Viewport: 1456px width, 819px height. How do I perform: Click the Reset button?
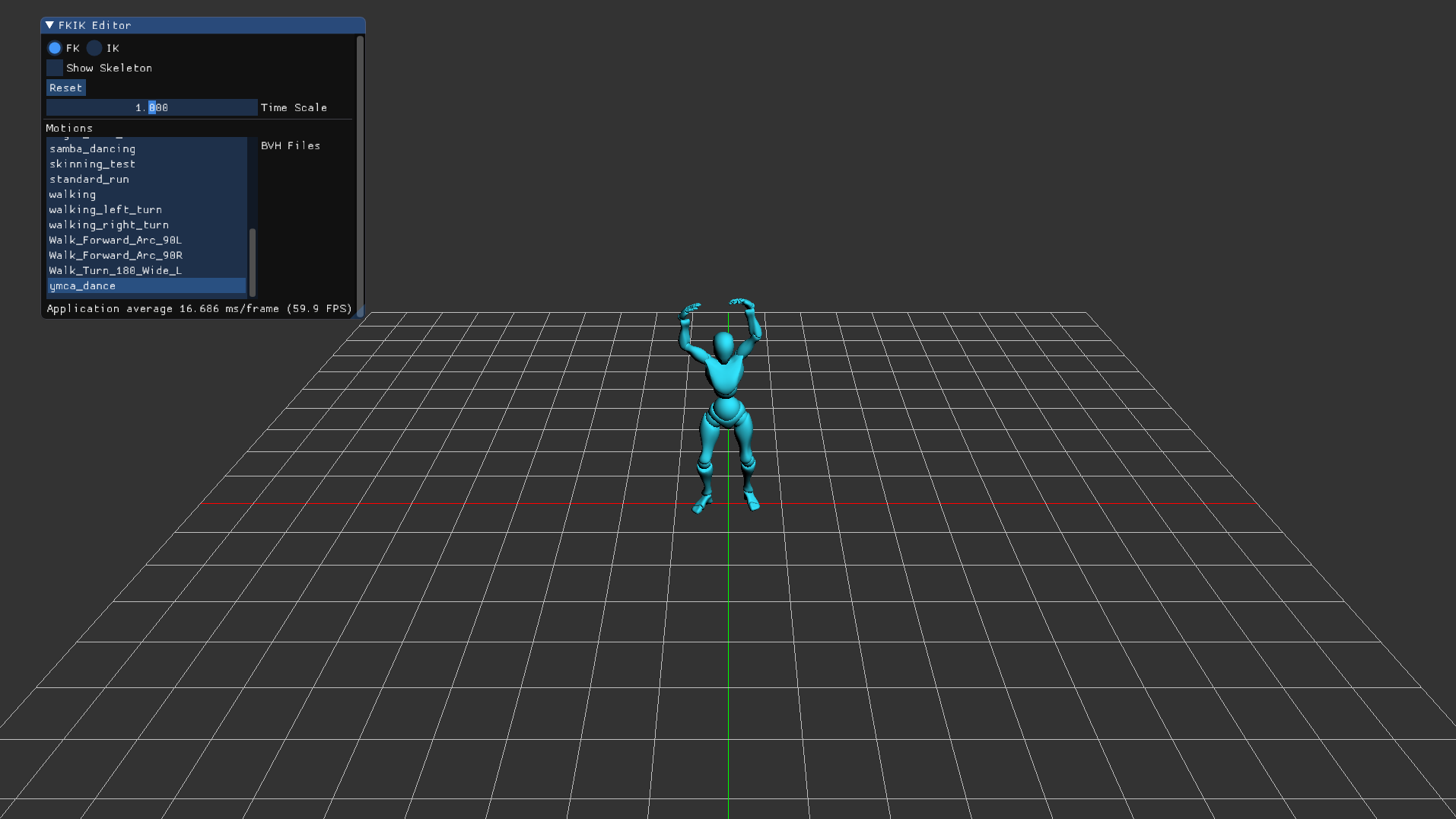[x=65, y=88]
